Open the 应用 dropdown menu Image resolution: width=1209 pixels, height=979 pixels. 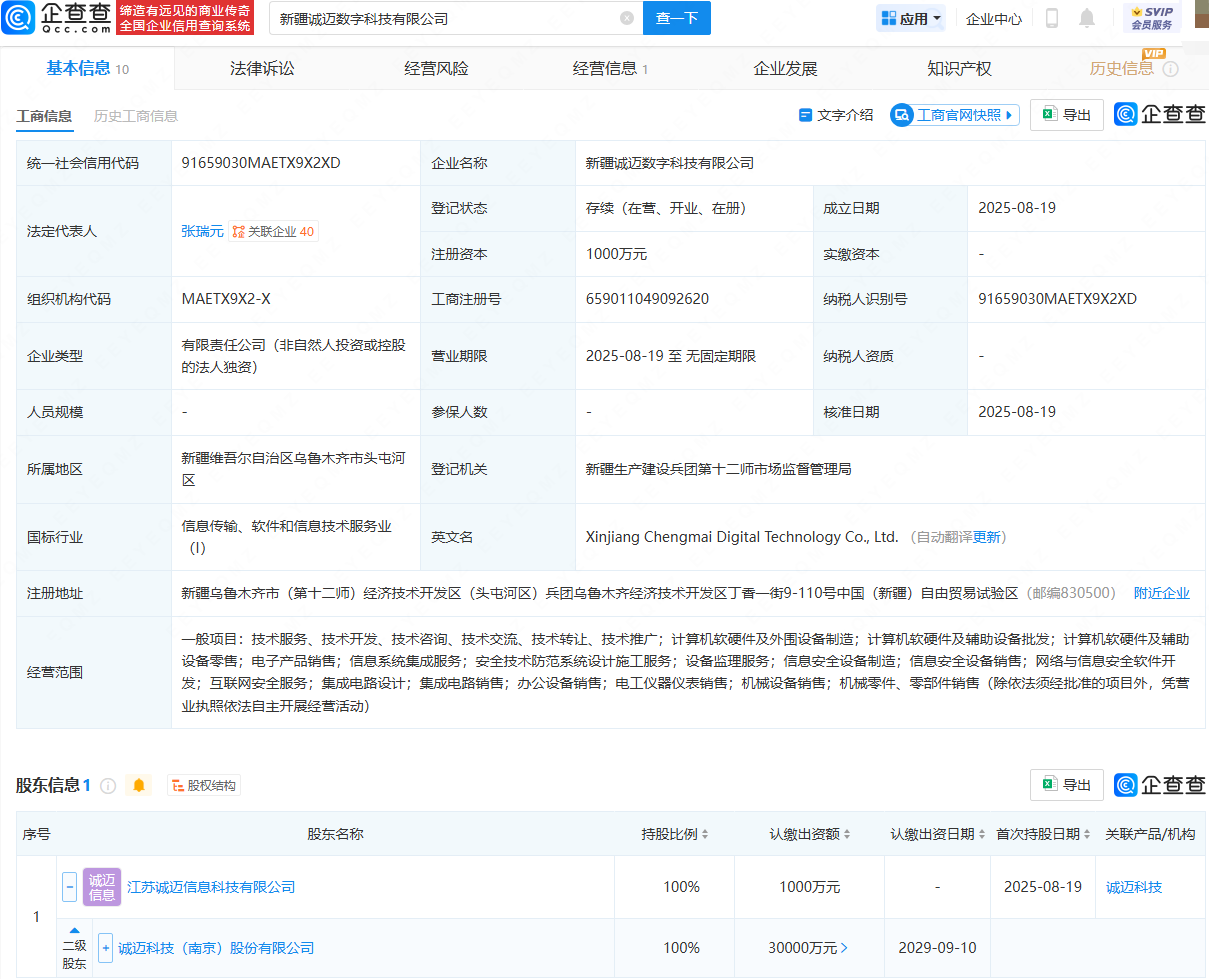coord(911,18)
